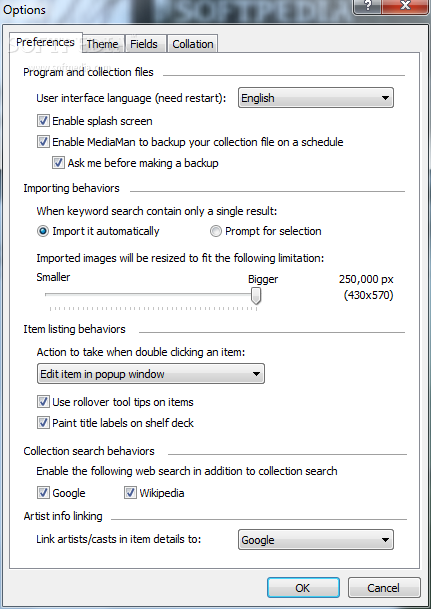Confirm settings with the OK button
The width and height of the screenshot is (431, 609).
coord(303,588)
